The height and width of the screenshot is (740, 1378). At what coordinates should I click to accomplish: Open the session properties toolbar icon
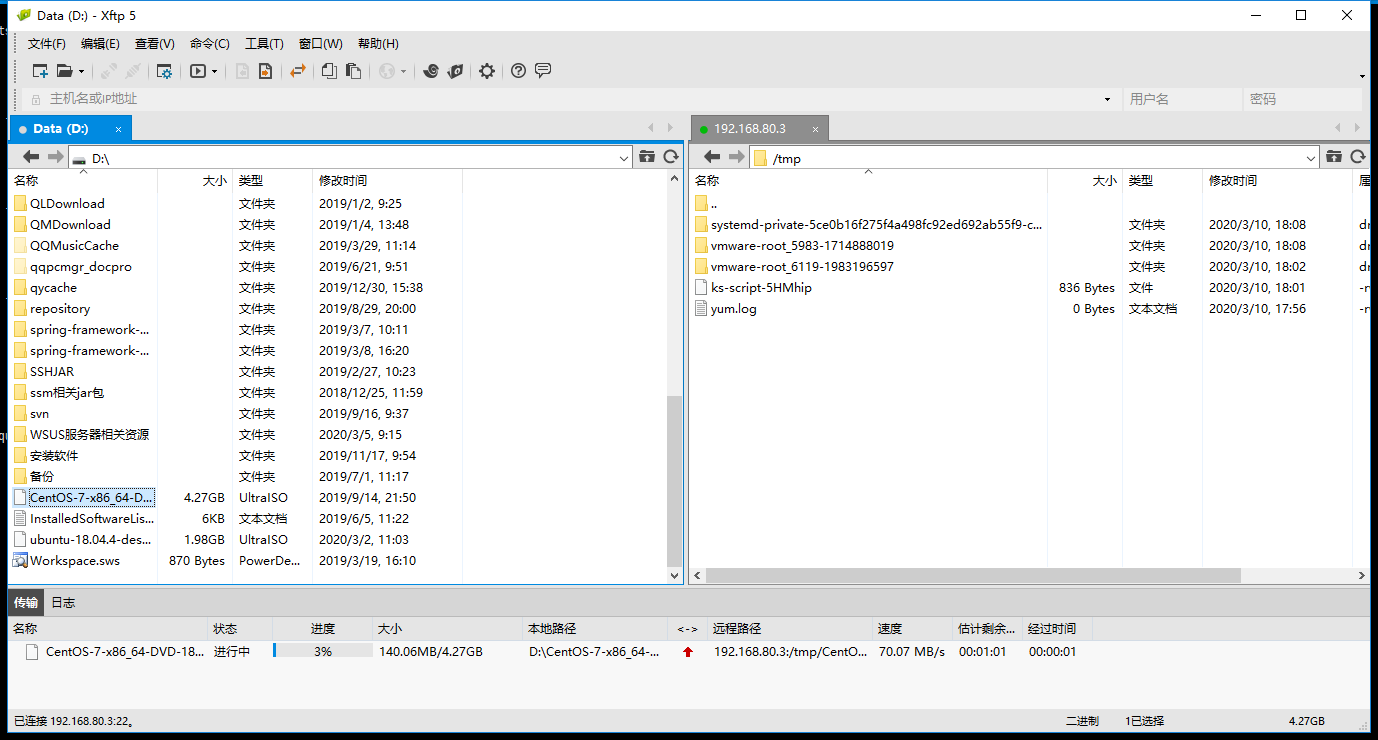click(x=164, y=71)
